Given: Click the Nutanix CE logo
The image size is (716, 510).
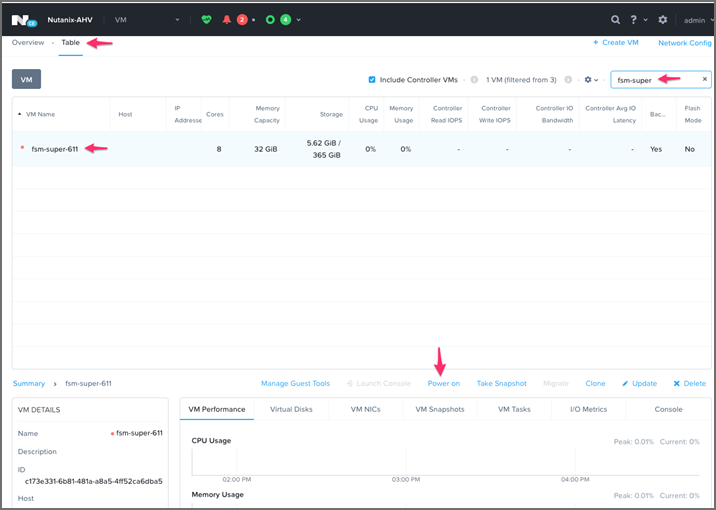Looking at the screenshot, I should tap(24, 21).
